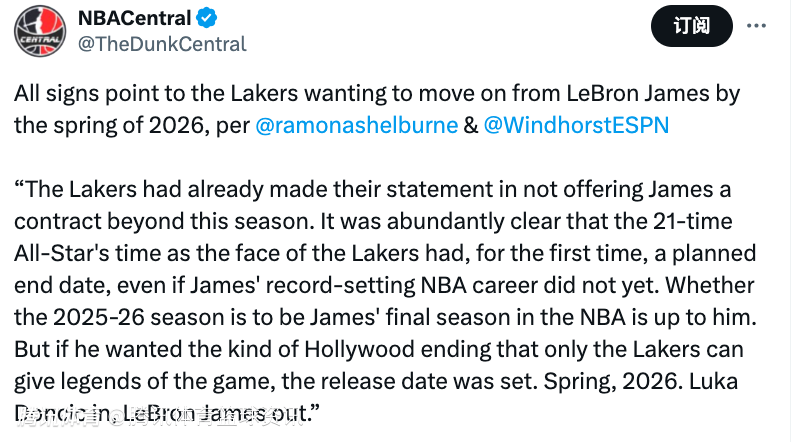Click the word "Hollywood" in the quote
Image resolution: width=794 pixels, height=442 pixels.
coord(360,349)
